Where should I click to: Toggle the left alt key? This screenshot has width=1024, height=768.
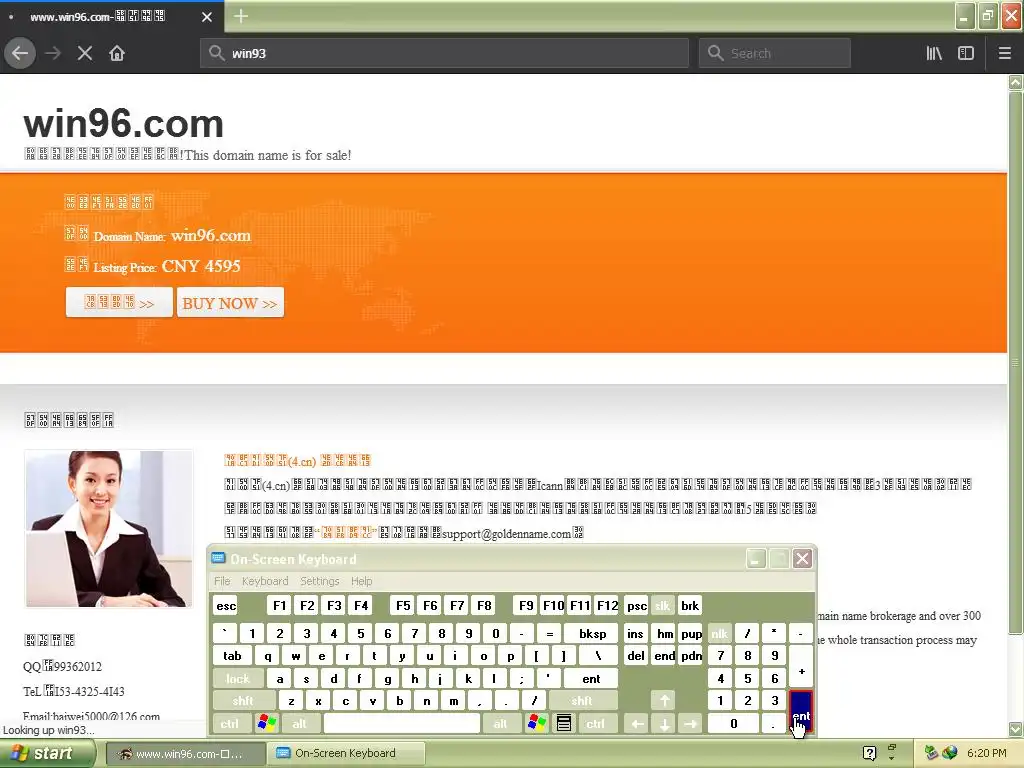point(300,724)
